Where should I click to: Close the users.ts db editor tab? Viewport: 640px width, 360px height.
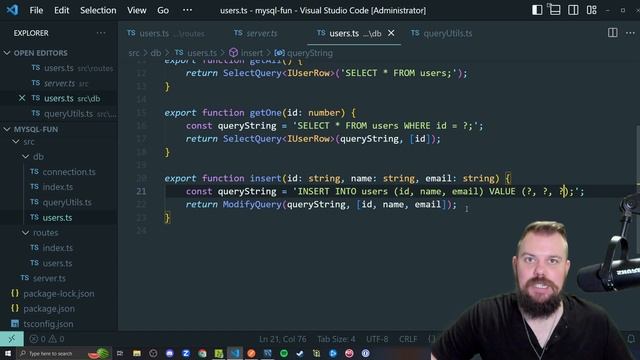391,33
